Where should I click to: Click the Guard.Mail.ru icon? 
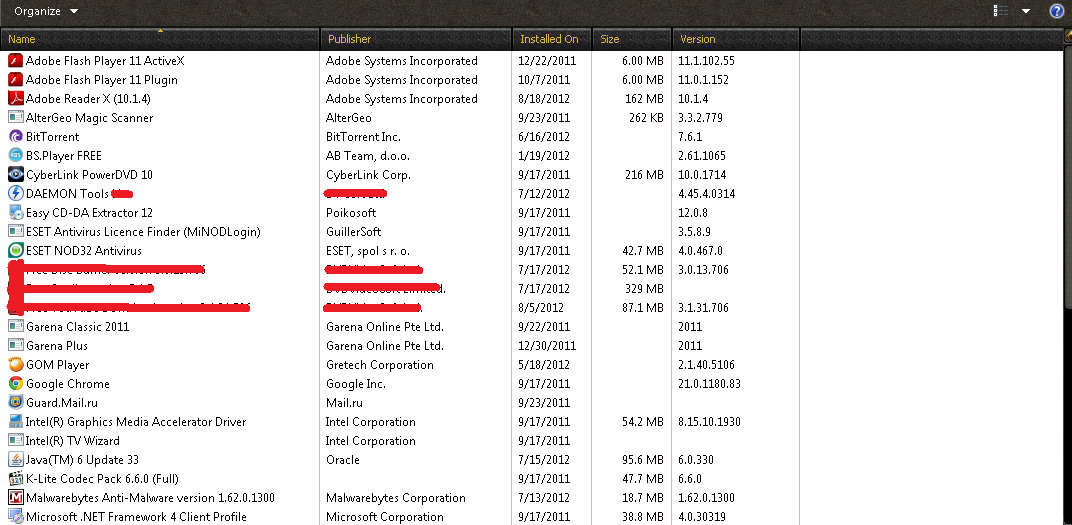(15, 403)
